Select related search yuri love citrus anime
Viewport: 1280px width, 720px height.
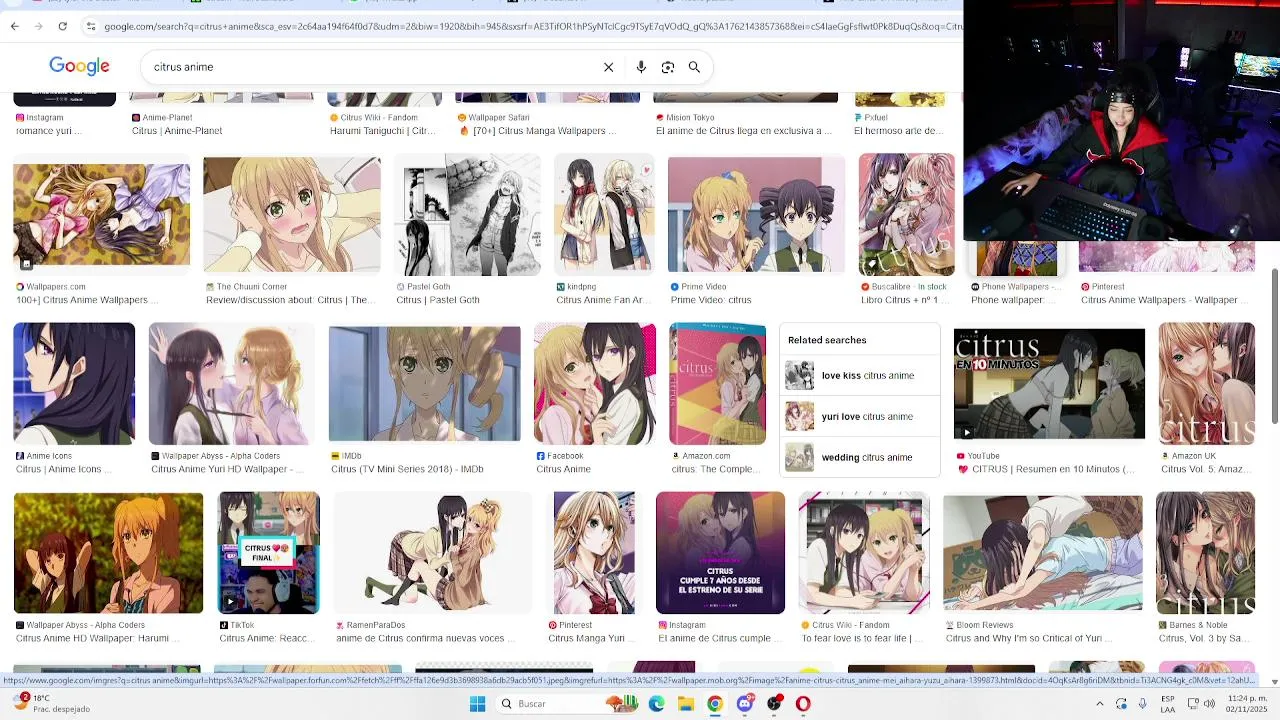859,417
